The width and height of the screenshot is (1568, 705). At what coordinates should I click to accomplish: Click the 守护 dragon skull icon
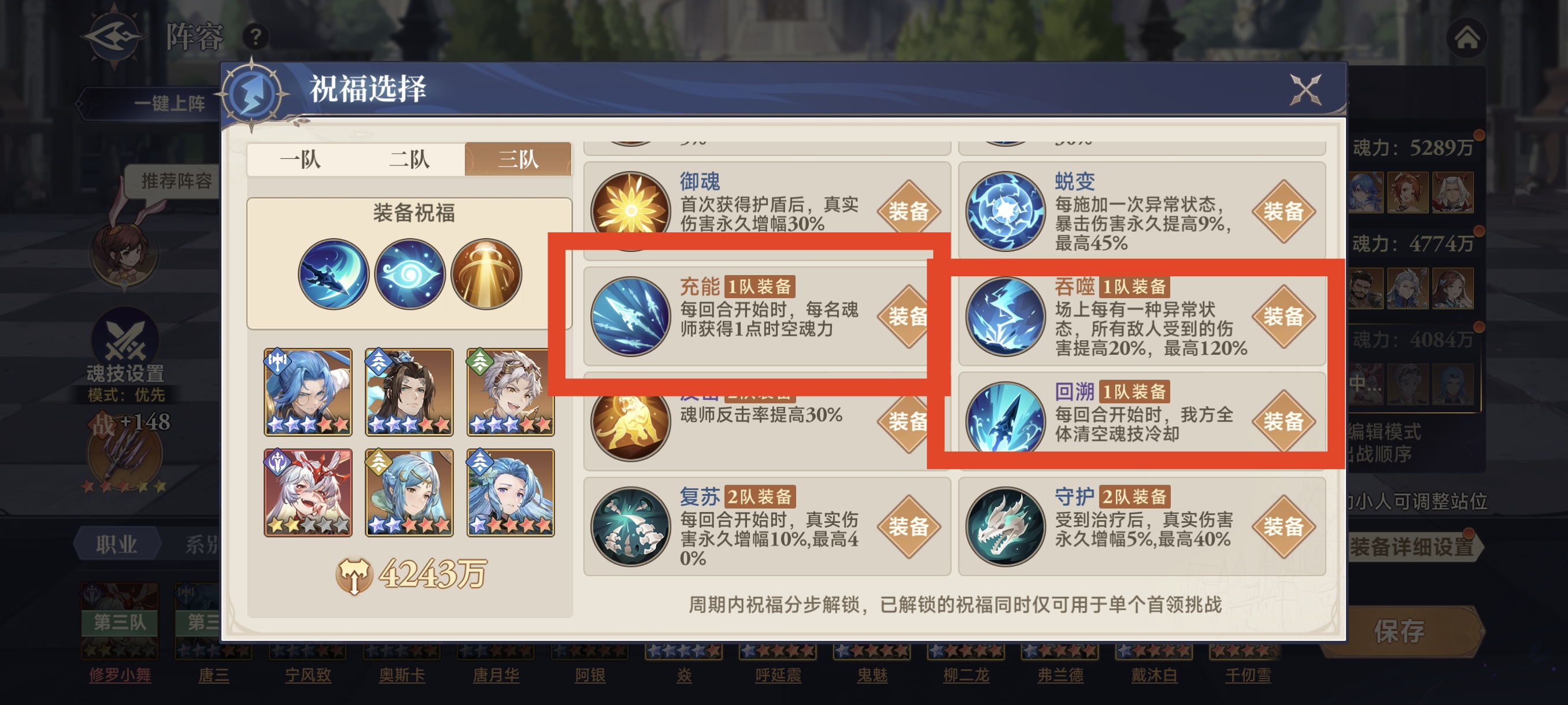coord(1005,527)
